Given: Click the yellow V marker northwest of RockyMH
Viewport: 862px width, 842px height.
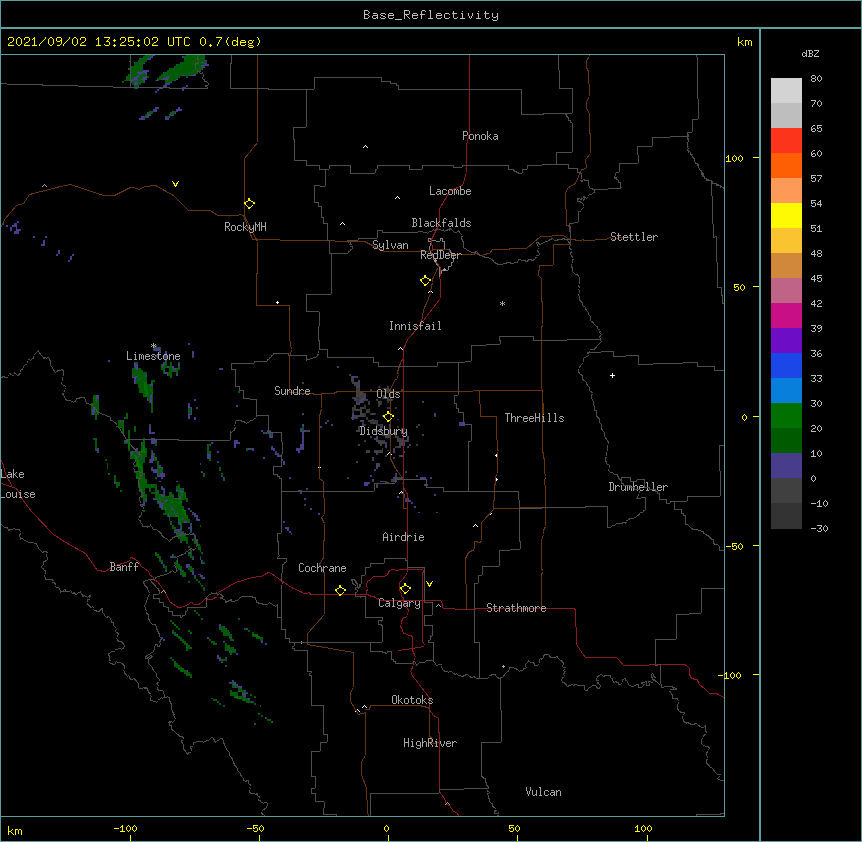Looking at the screenshot, I should (175, 184).
